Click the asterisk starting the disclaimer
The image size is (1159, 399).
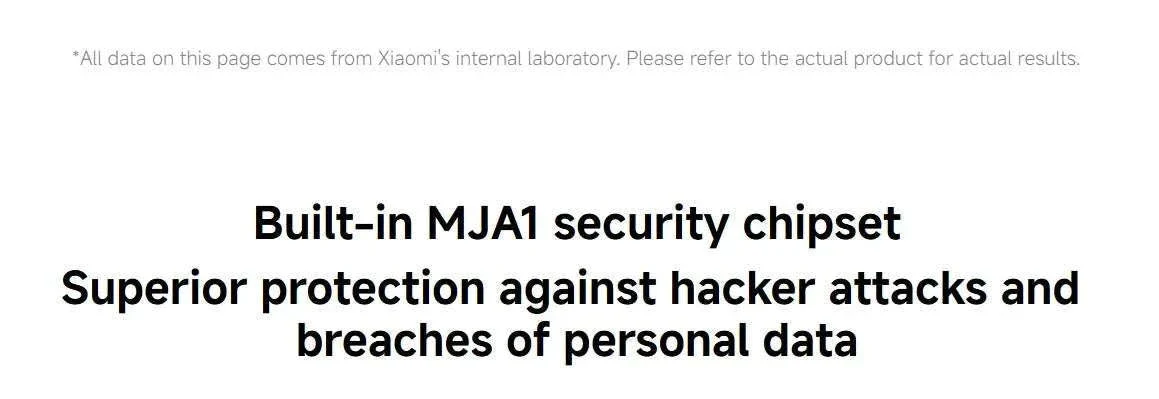click(x=75, y=55)
